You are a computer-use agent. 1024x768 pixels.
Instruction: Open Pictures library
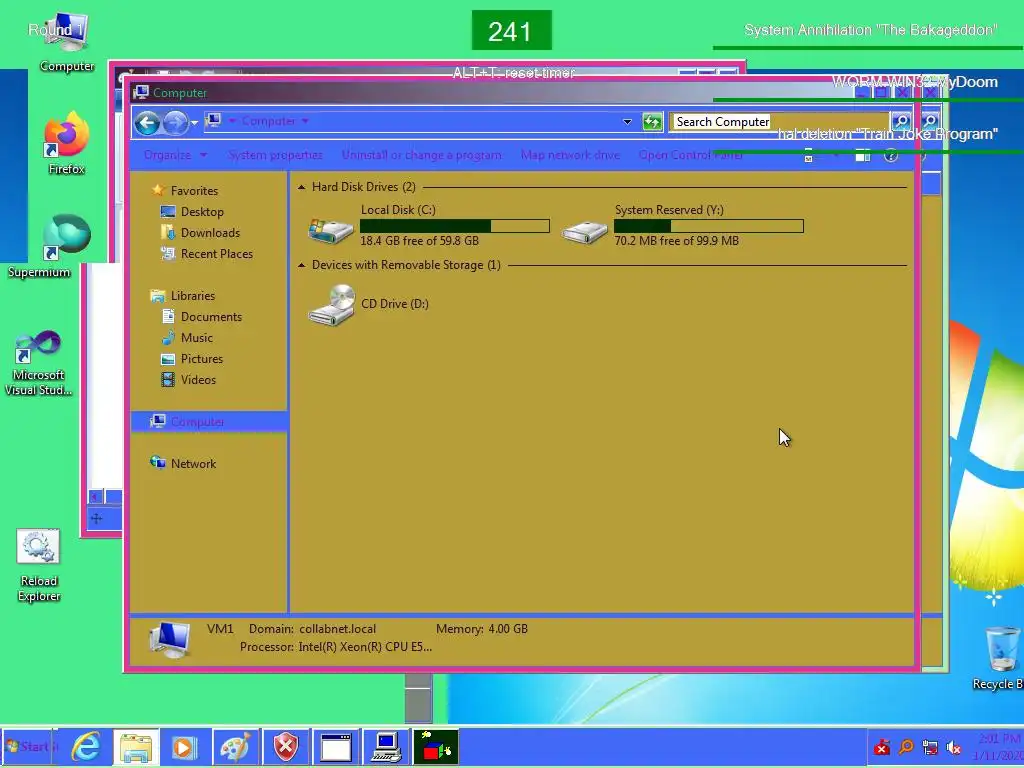pyautogui.click(x=201, y=359)
